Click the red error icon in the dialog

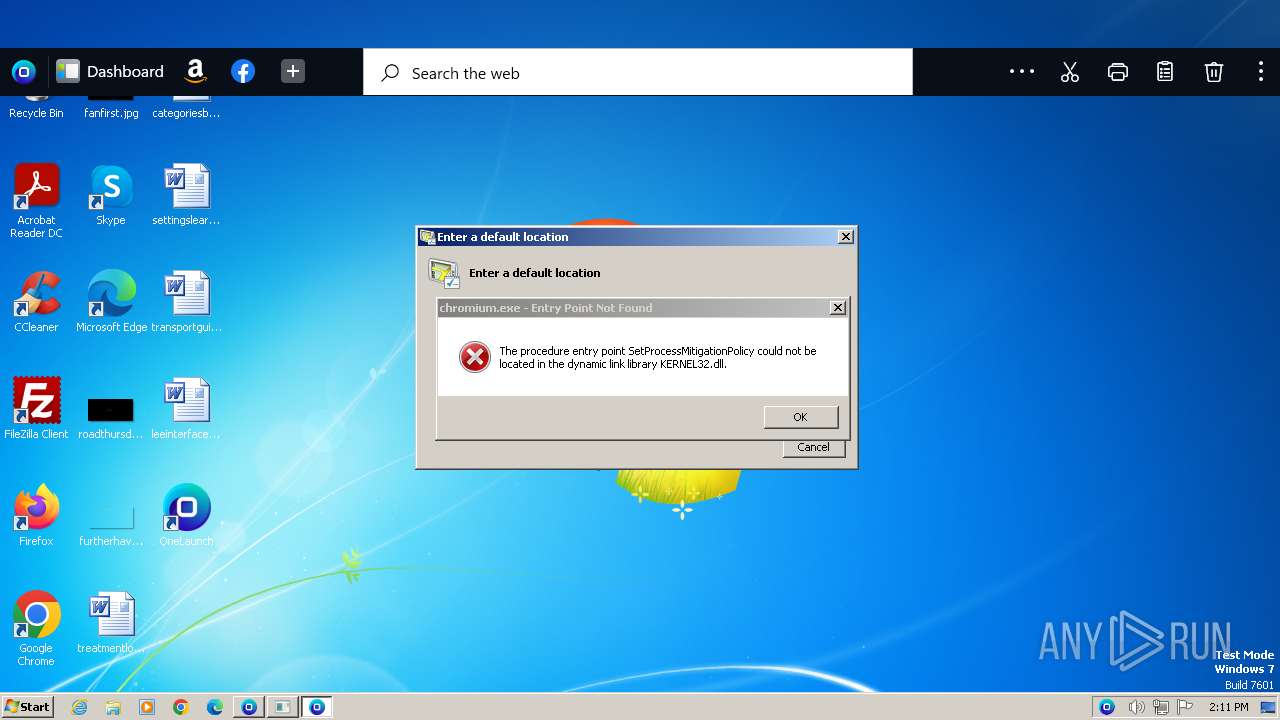[x=475, y=357]
